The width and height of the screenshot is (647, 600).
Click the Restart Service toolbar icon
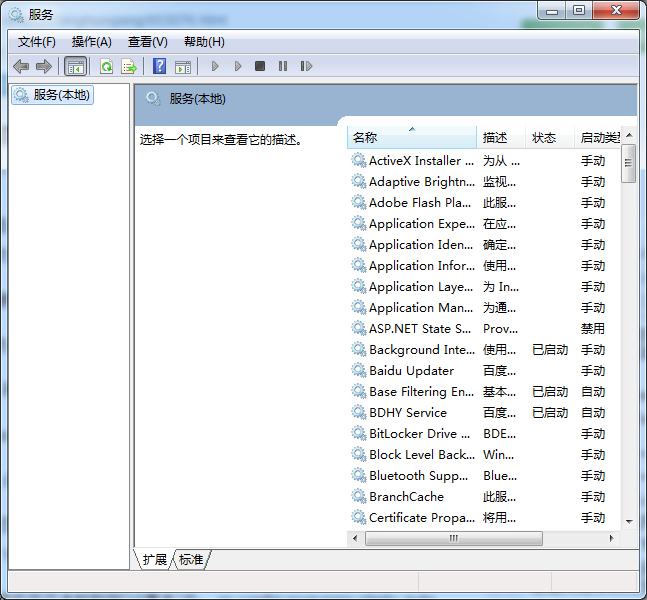[x=306, y=67]
